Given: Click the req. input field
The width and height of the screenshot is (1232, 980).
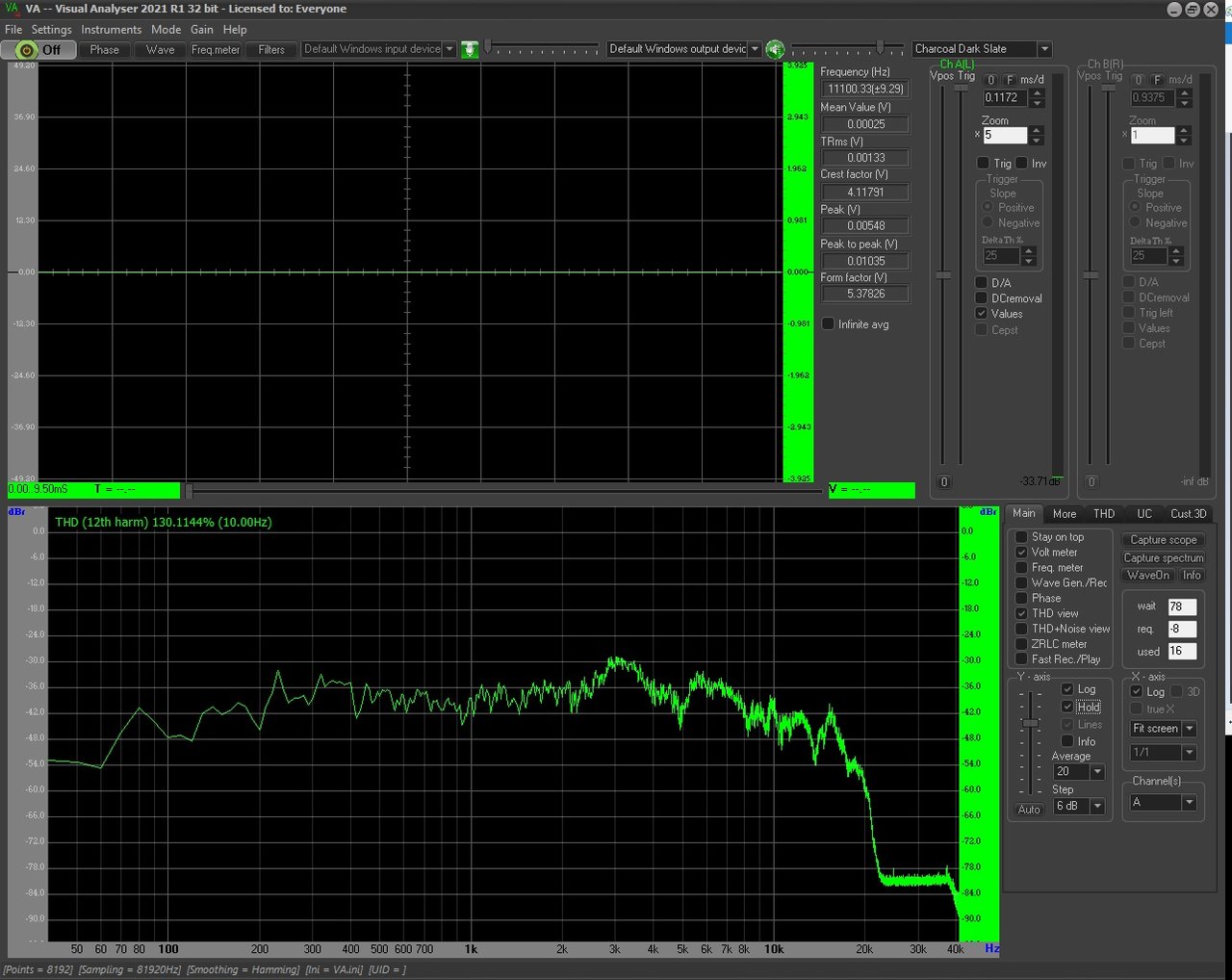Looking at the screenshot, I should coord(1182,629).
